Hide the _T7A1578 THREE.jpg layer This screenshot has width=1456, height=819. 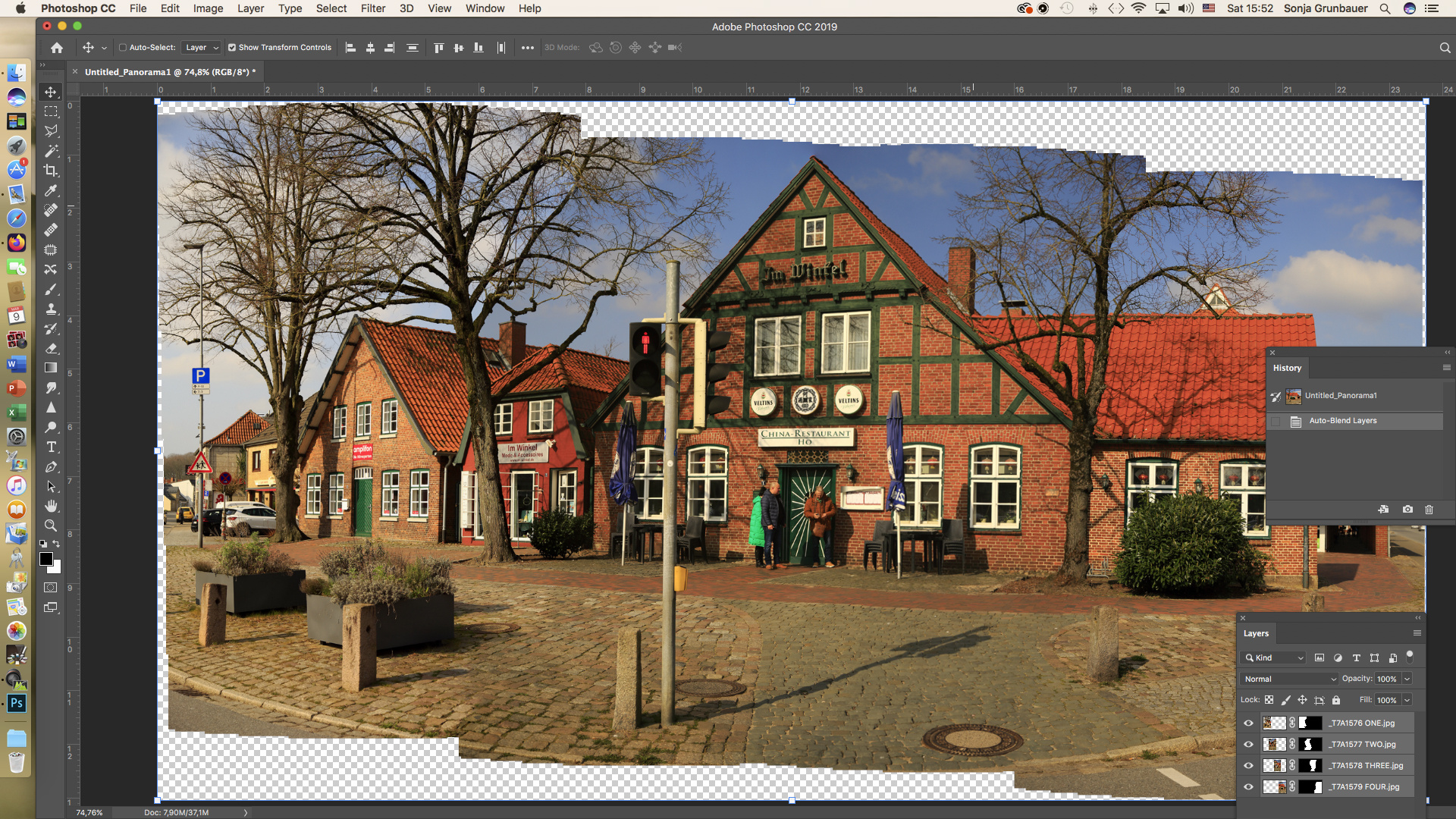coord(1248,765)
